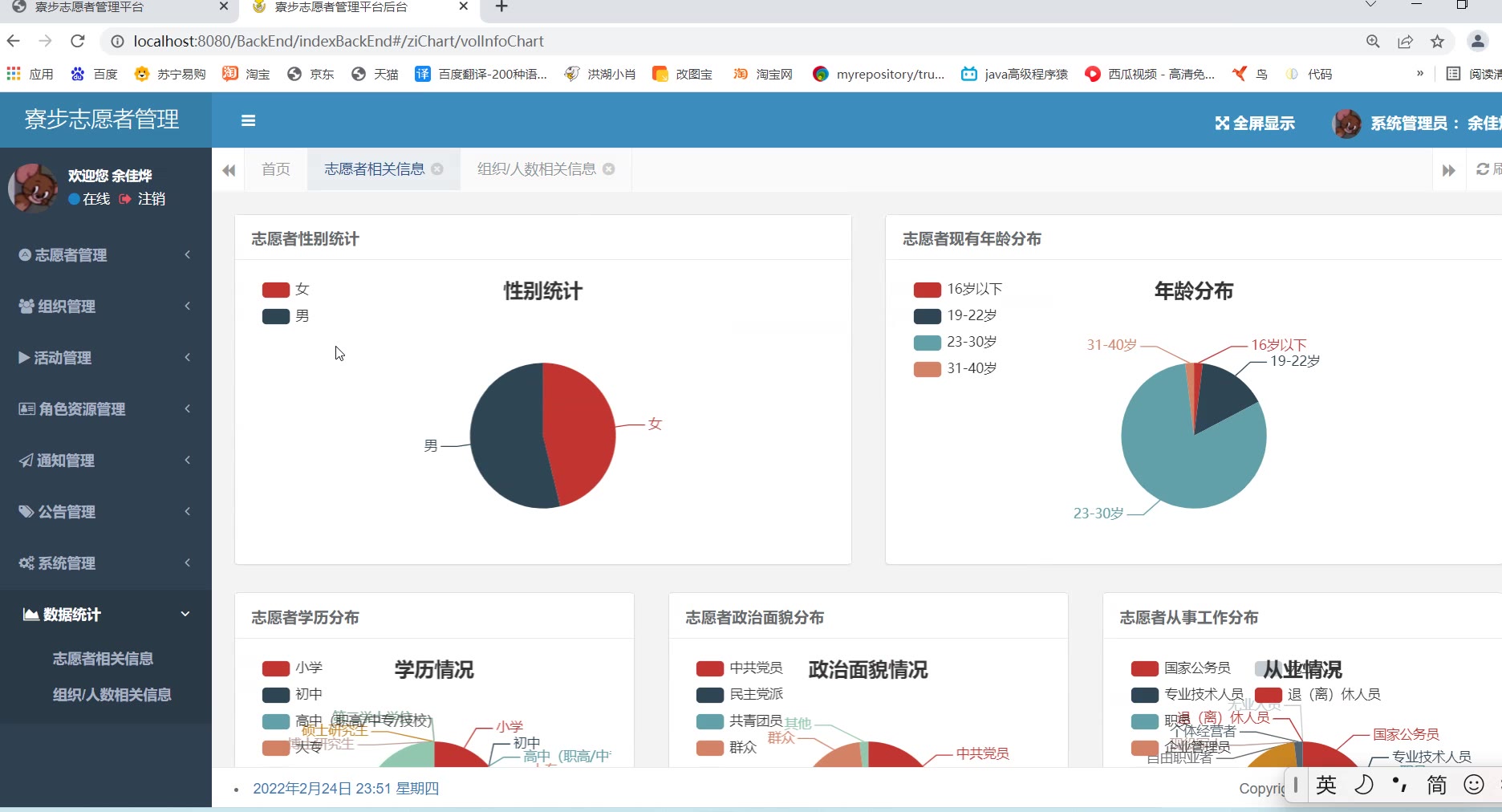This screenshot has height=812, width=1502.
Task: Toggle 19-22岁 legend in age chart
Action: pos(955,316)
